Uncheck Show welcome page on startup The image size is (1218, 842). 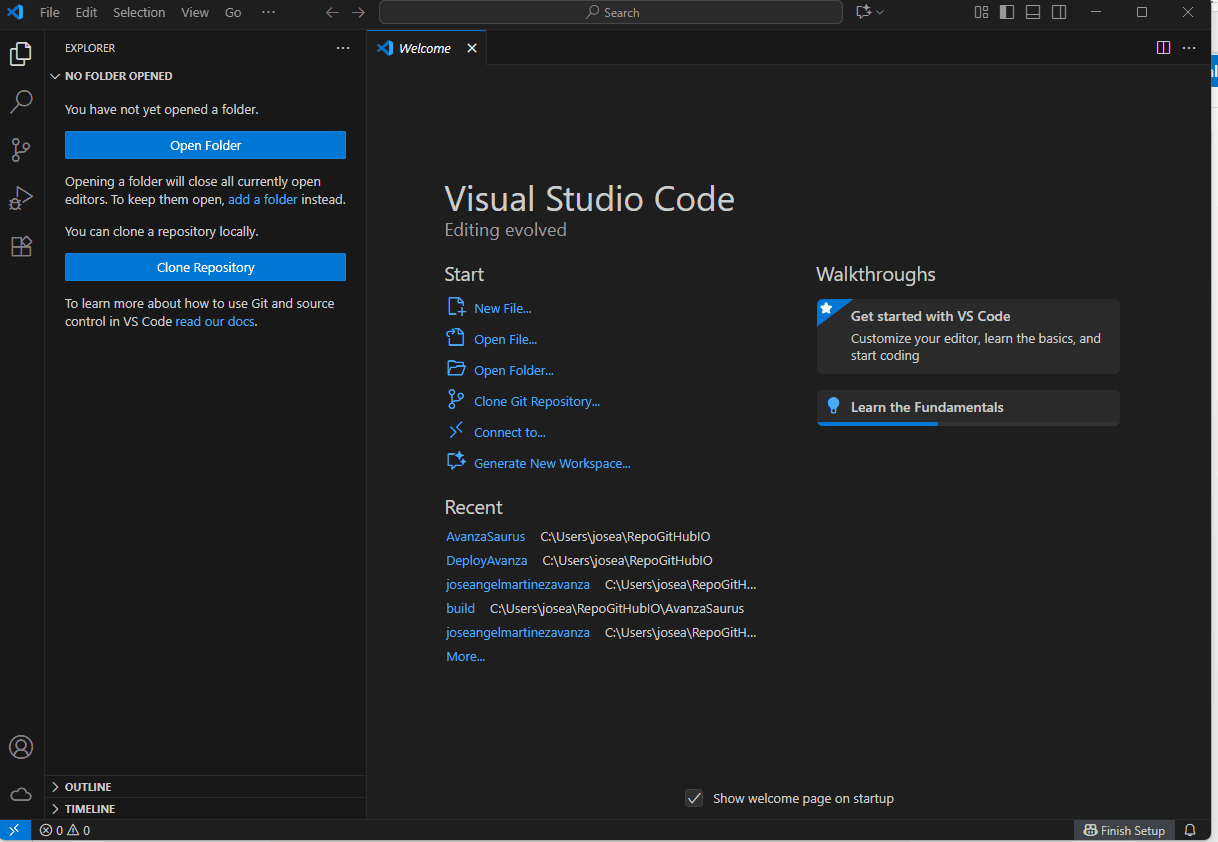[x=694, y=798]
